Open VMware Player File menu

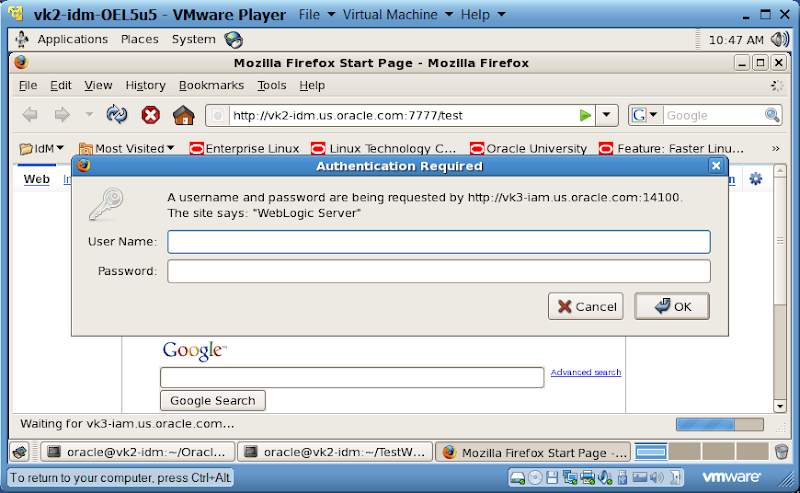point(317,14)
